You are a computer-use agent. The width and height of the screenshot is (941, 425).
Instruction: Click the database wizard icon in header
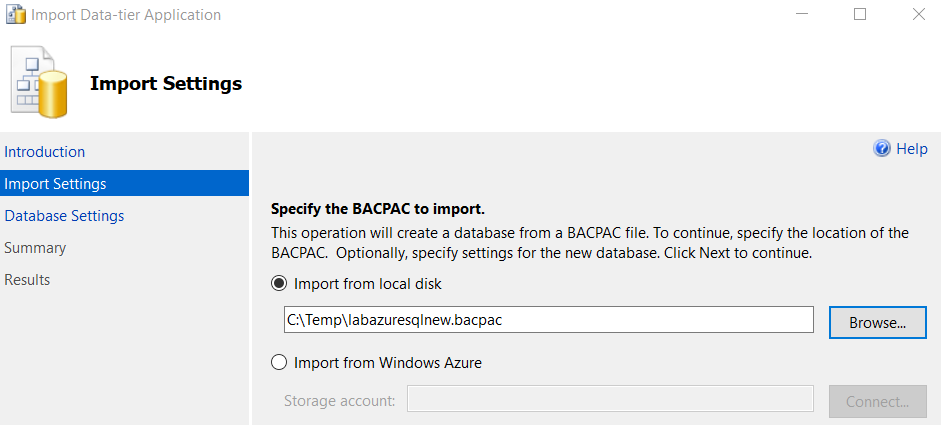(40, 83)
